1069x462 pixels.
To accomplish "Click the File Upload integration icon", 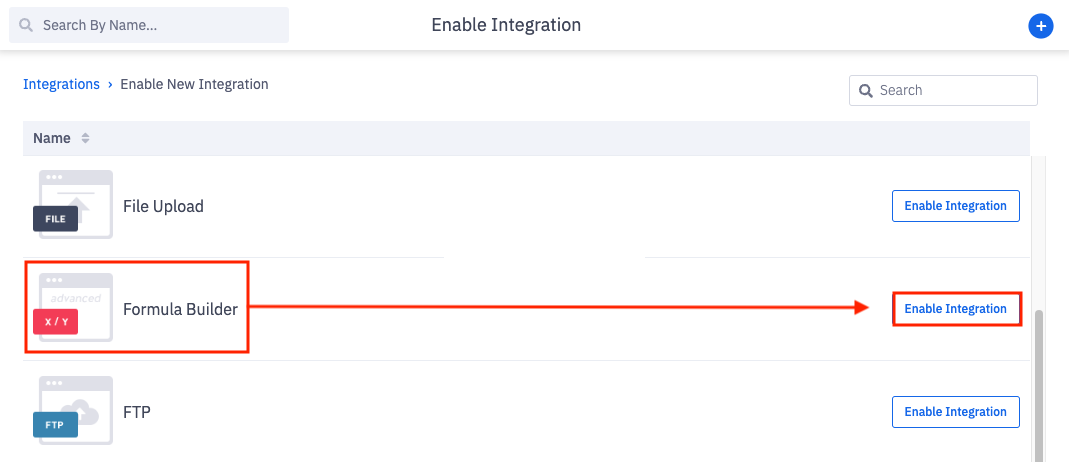I will click(x=73, y=204).
